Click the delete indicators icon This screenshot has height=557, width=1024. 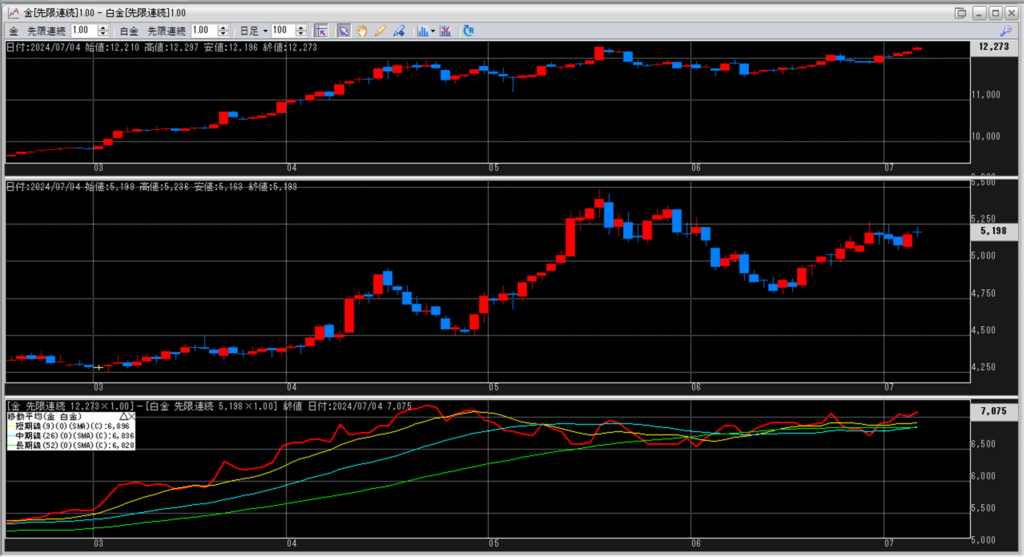pyautogui.click(x=446, y=31)
